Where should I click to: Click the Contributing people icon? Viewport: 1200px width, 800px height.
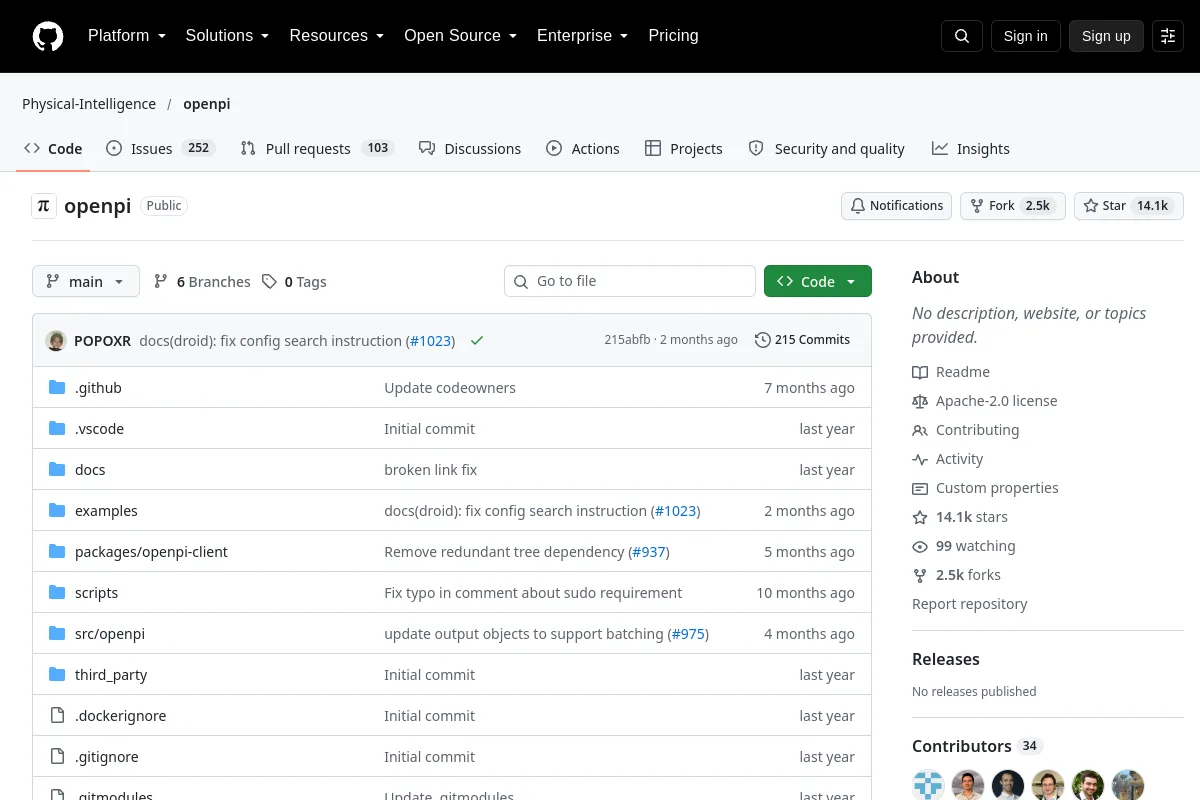click(920, 430)
